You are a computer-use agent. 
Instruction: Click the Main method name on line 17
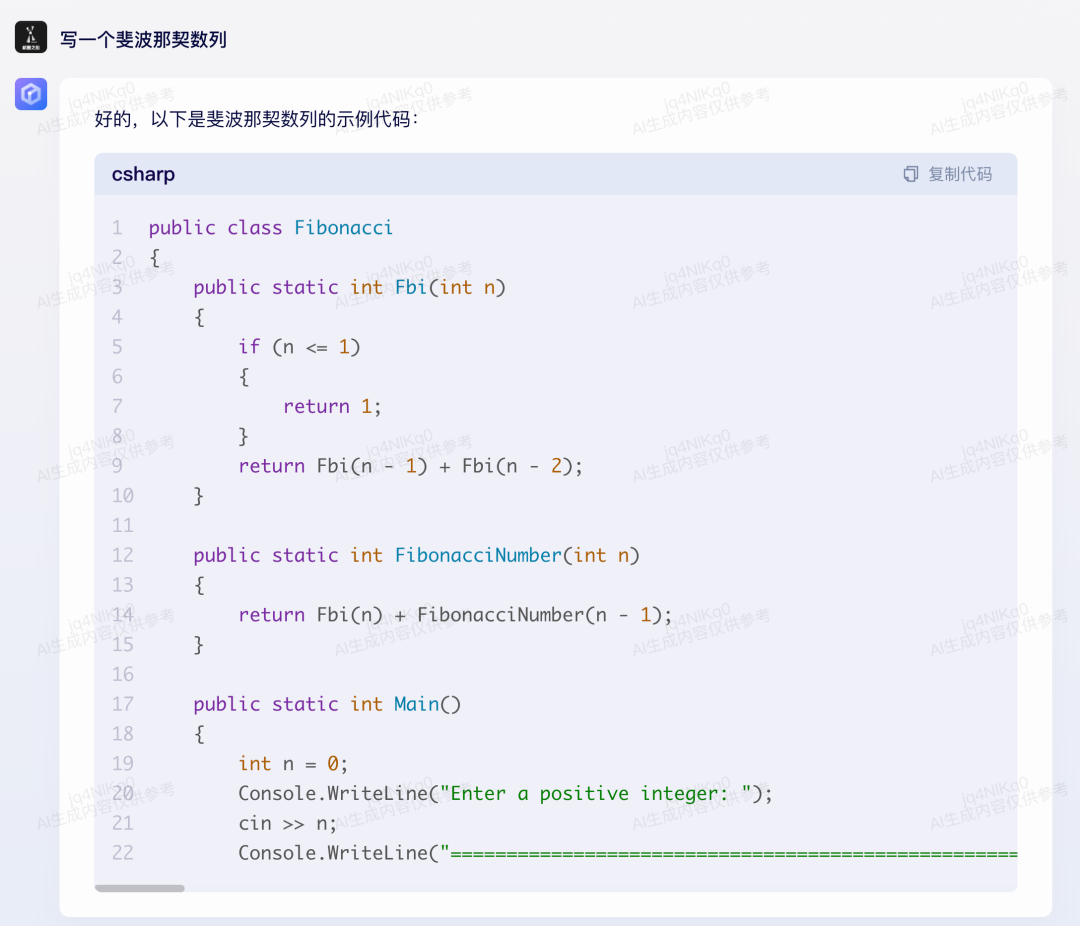(x=416, y=704)
